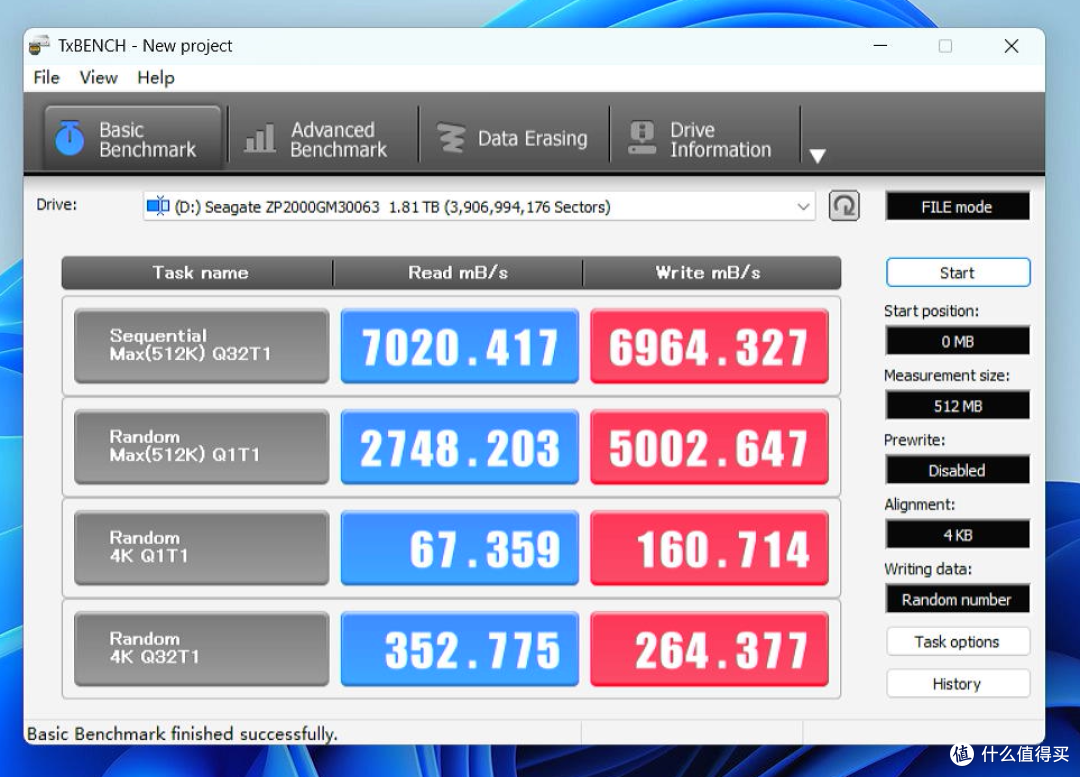The width and height of the screenshot is (1080, 777).
Task: Click the Sequential Max(512K) Q32T1 task button
Action: click(201, 346)
